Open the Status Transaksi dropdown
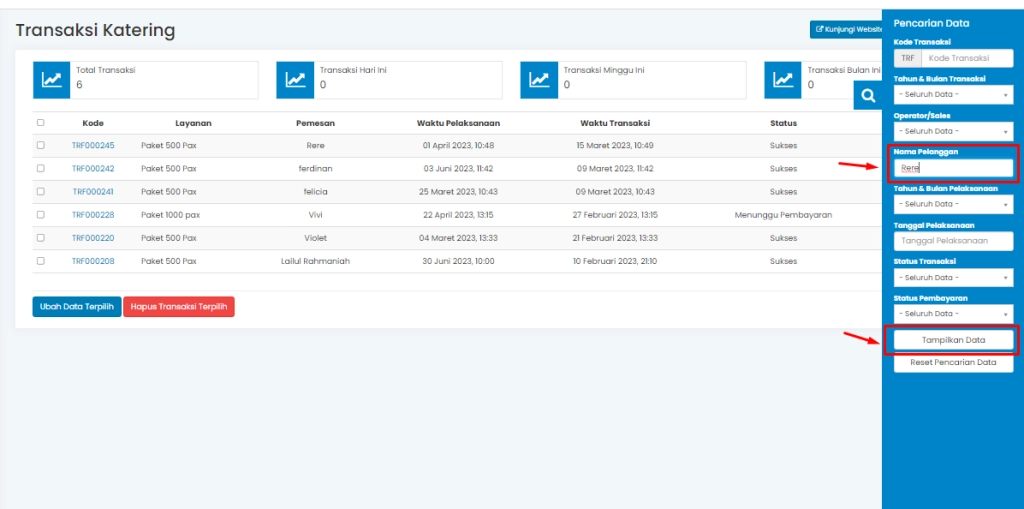Screen dimensions: 1024x509 pos(953,277)
